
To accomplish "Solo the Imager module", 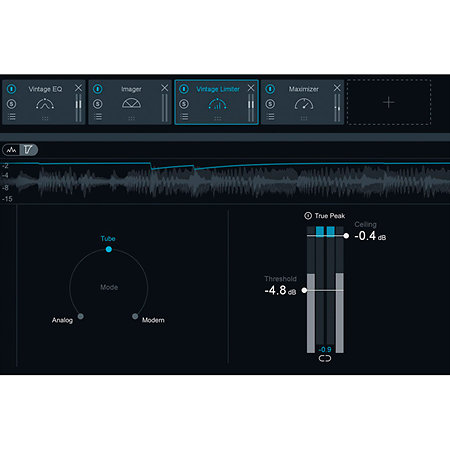I will coord(98,104).
